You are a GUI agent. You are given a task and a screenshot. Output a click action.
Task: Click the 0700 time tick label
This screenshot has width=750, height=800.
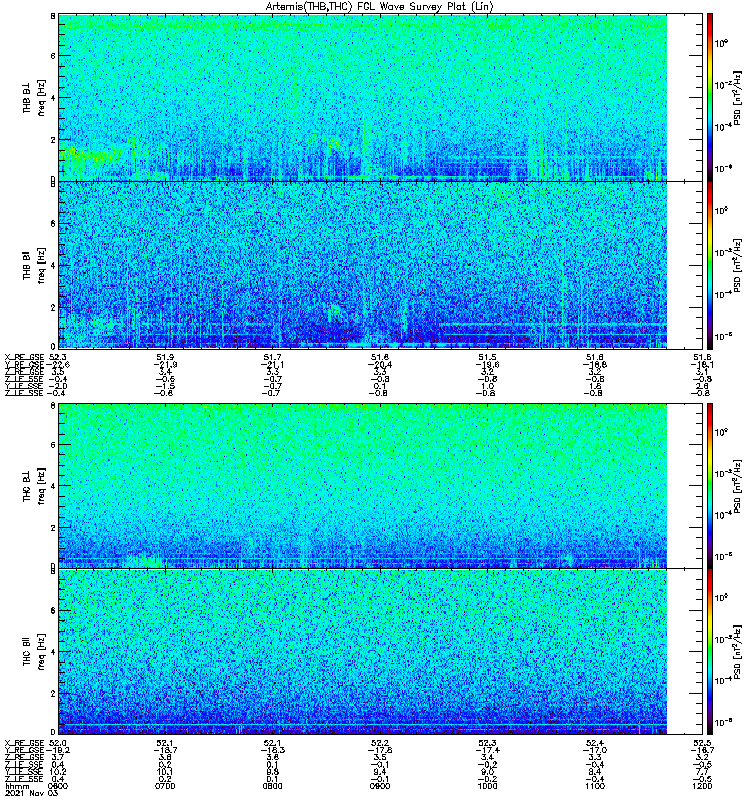(165, 786)
